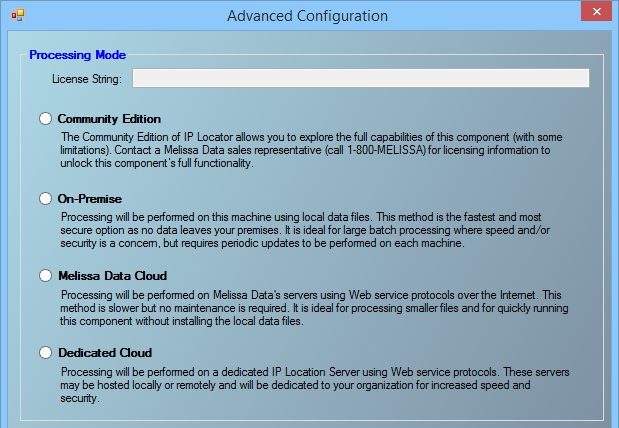Click the Processing Mode group heading
The image size is (619, 428).
pos(77,55)
